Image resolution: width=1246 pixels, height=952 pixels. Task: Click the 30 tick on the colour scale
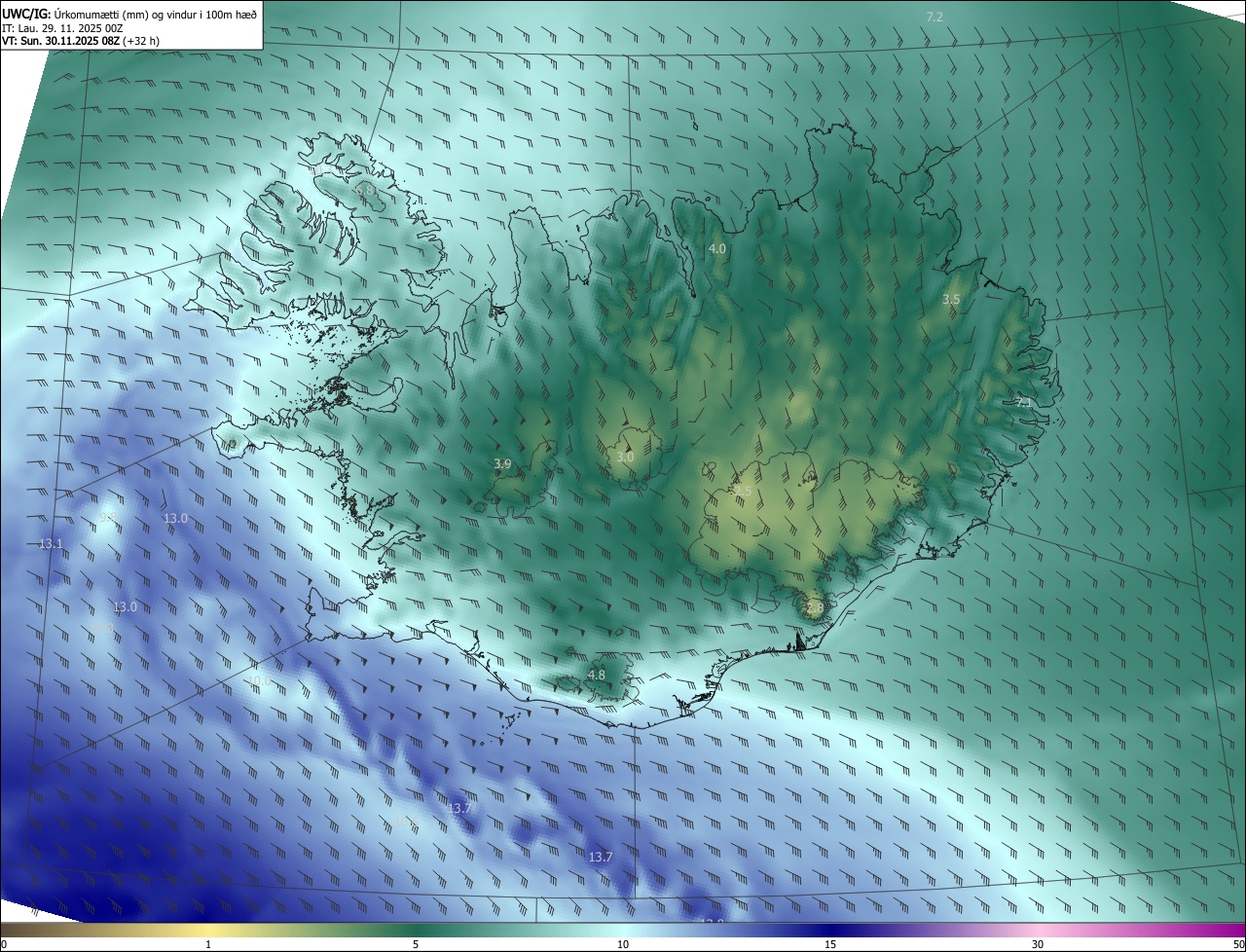(x=1038, y=944)
